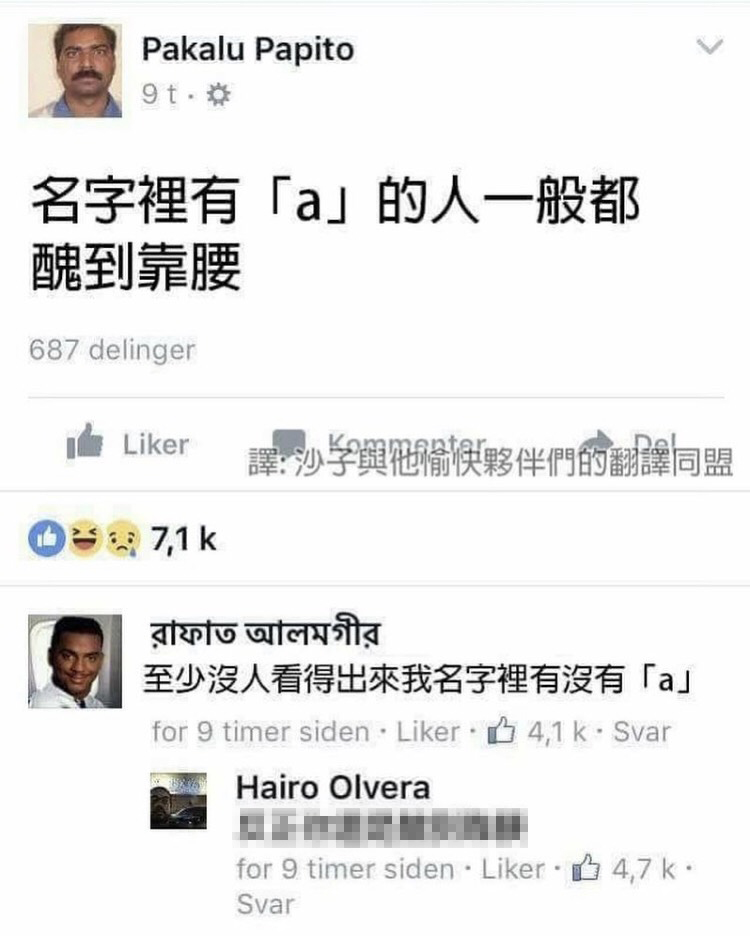Open the Pakalu Papito profile name
The image size is (750, 938).
(248, 49)
